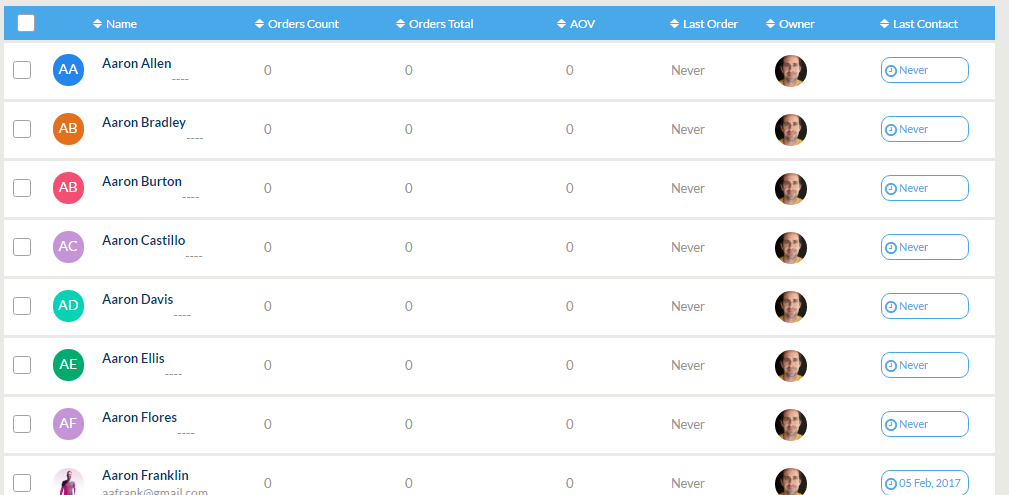Click the owner photo in Aaron Flores's row
The width and height of the screenshot is (1009, 495).
click(791, 425)
